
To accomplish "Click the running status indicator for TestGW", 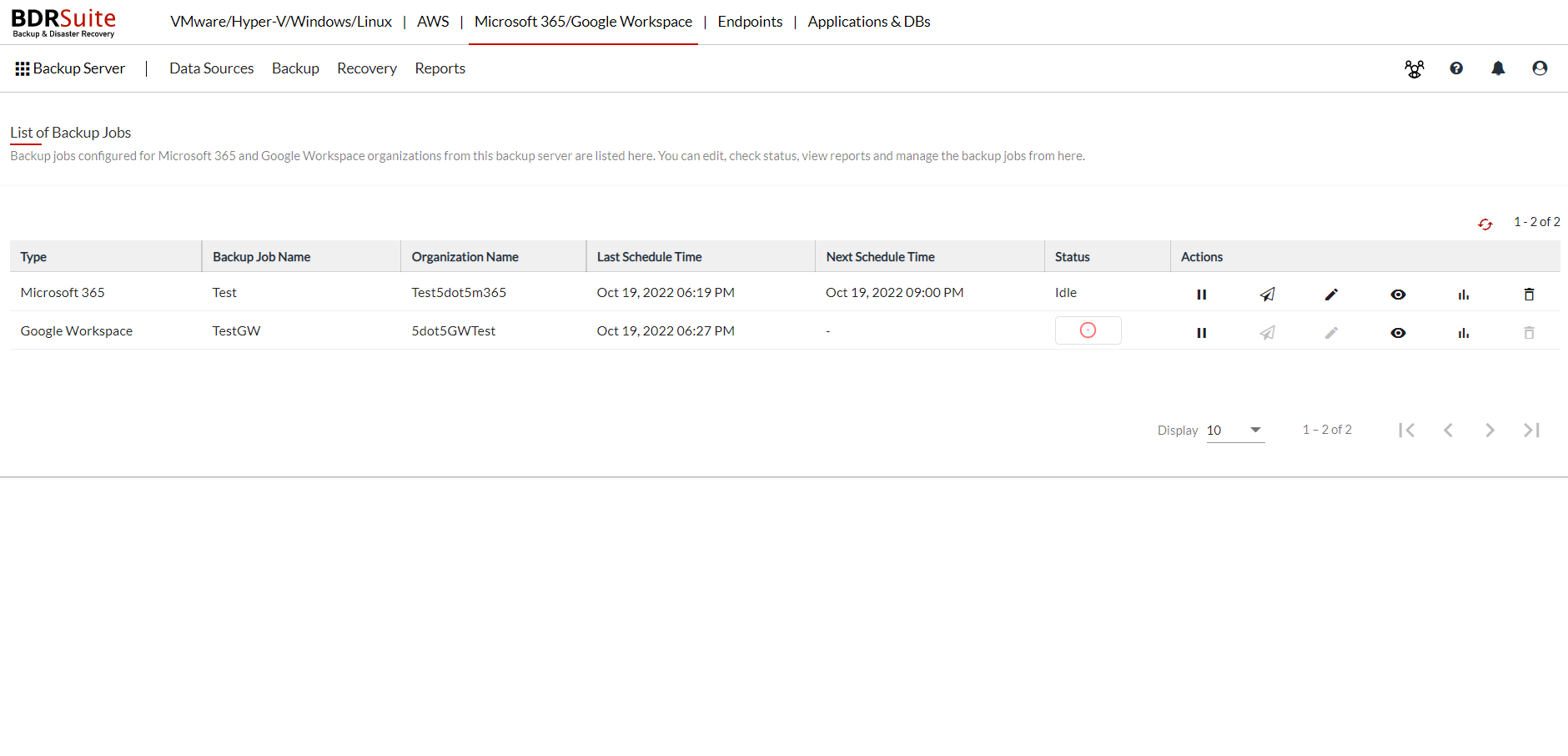I will coord(1088,330).
